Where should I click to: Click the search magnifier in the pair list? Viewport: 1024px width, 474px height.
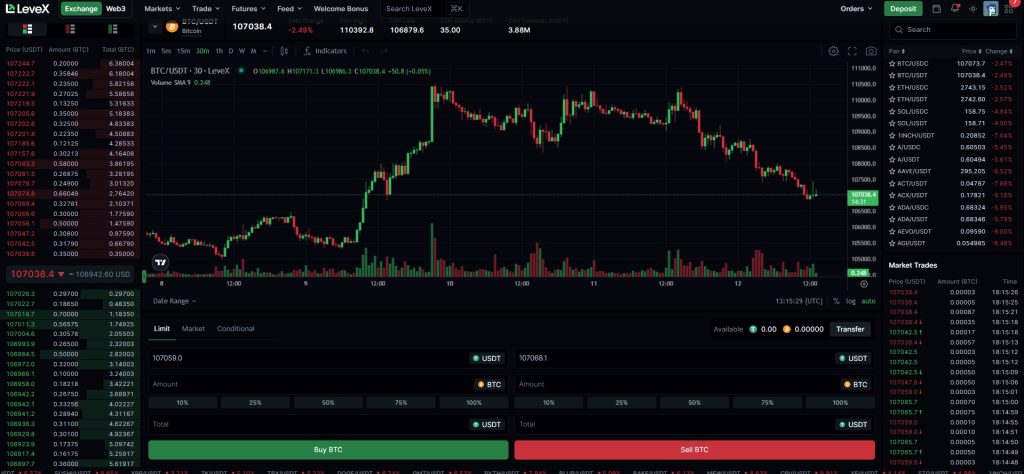coord(899,29)
